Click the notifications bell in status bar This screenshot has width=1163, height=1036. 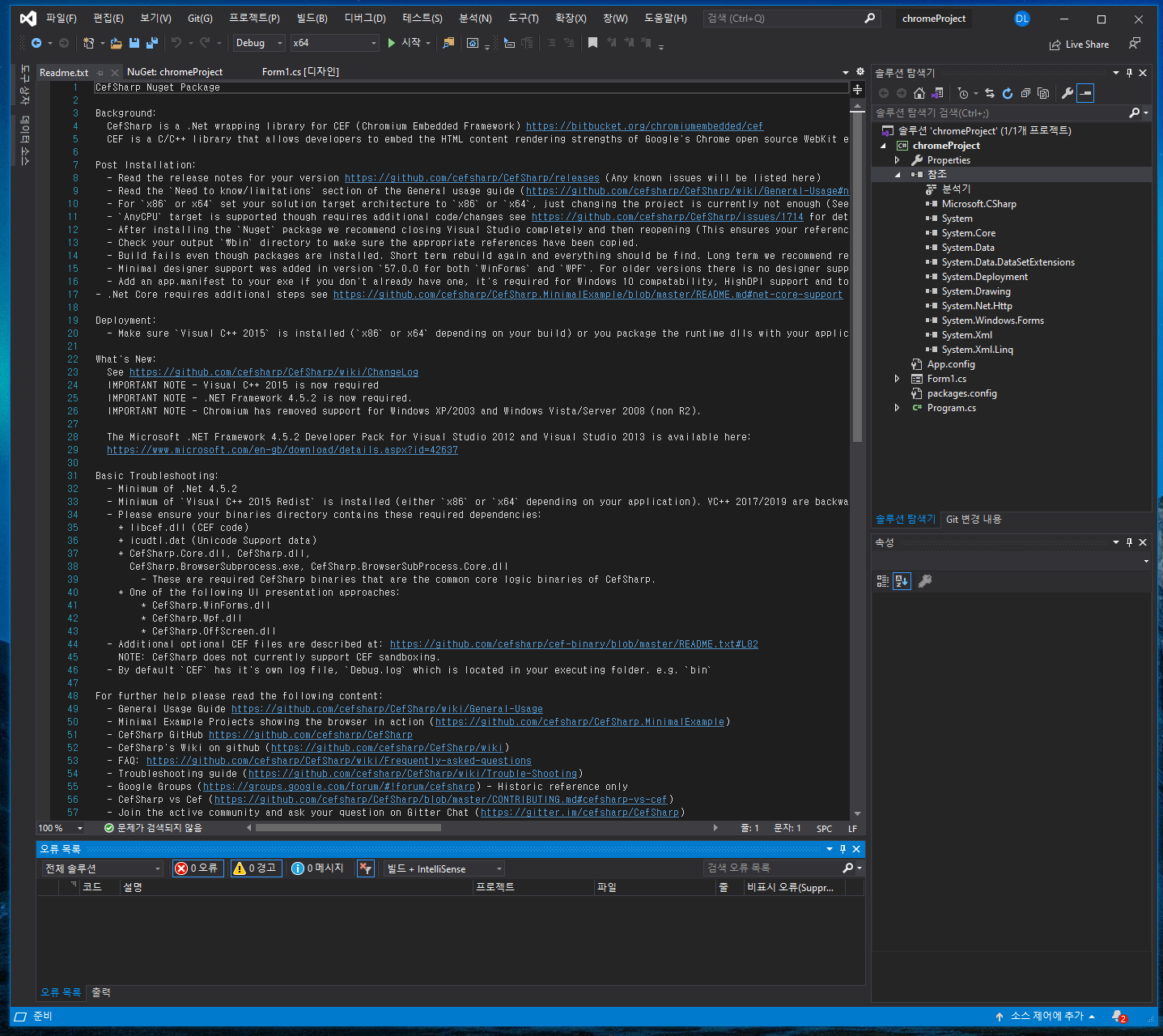1118,1017
